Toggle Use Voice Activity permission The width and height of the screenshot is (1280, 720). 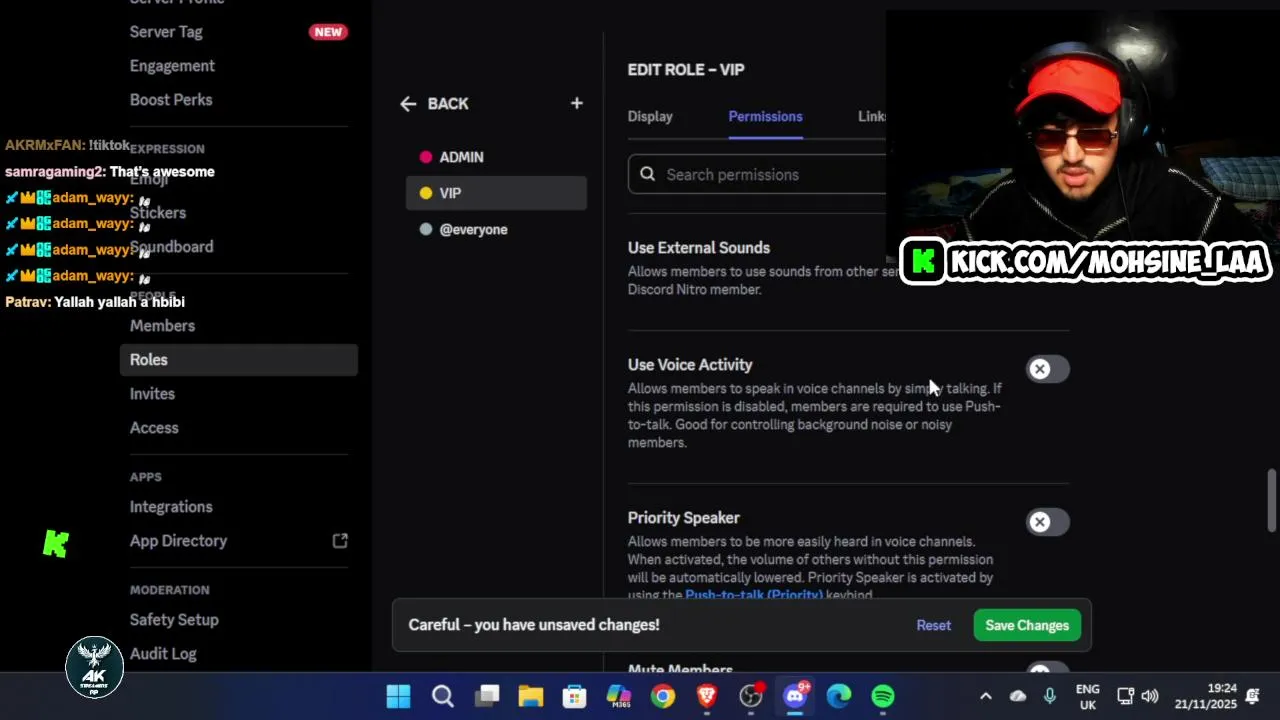tap(1047, 369)
